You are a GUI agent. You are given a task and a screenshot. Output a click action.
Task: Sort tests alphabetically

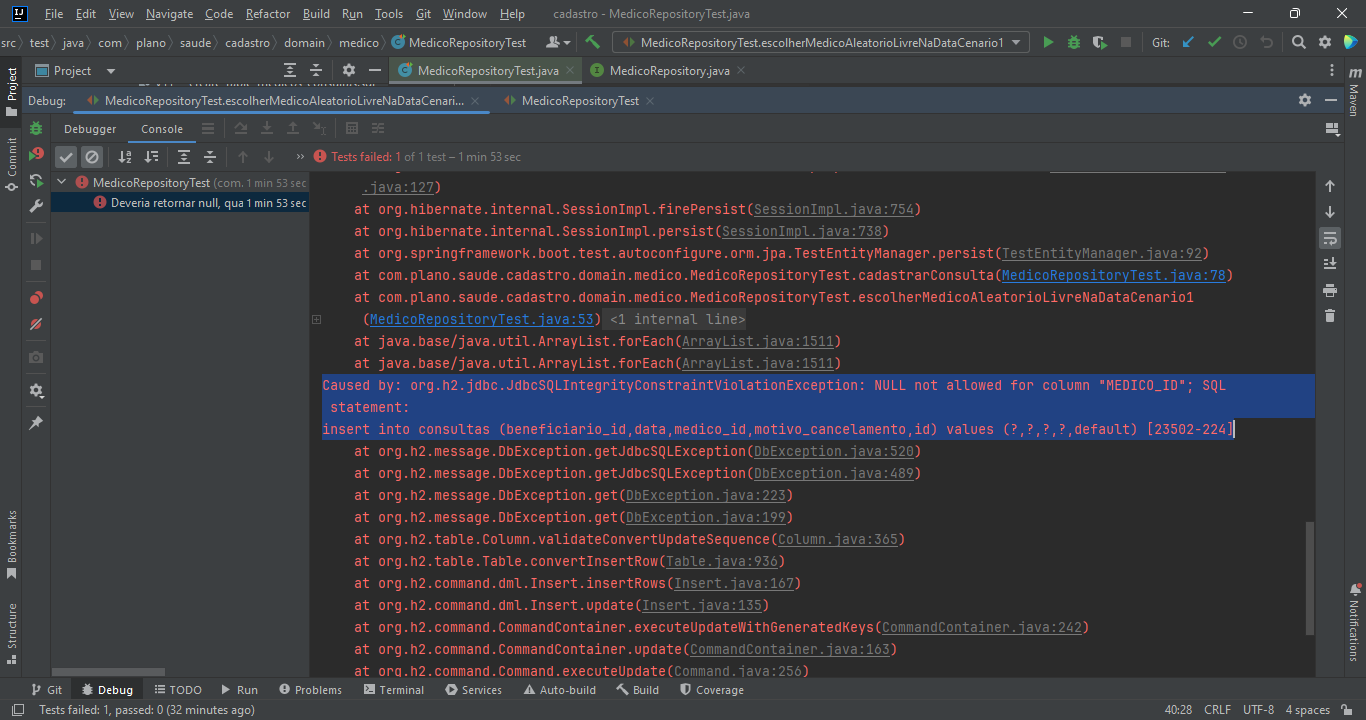[125, 157]
